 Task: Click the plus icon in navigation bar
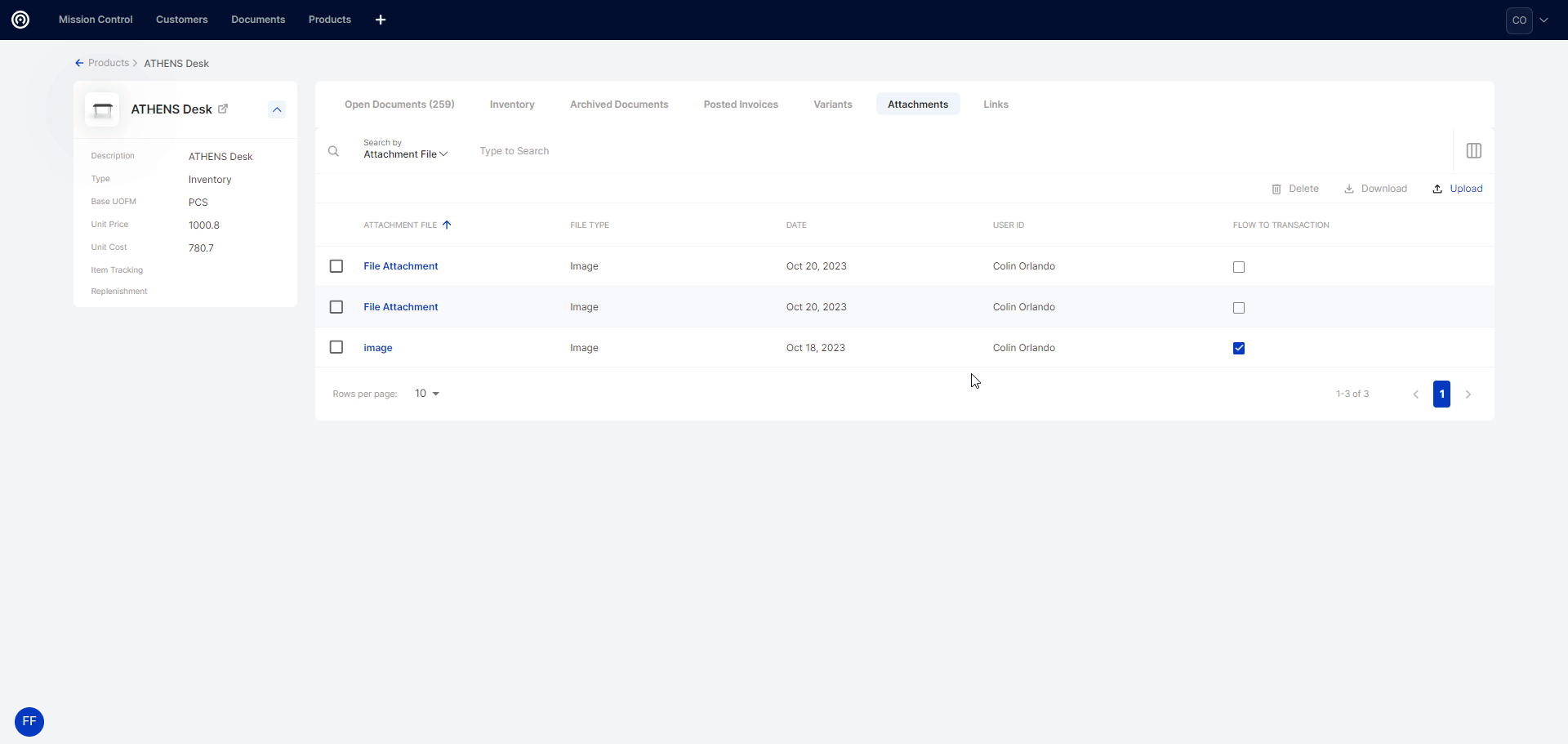pyautogui.click(x=381, y=20)
